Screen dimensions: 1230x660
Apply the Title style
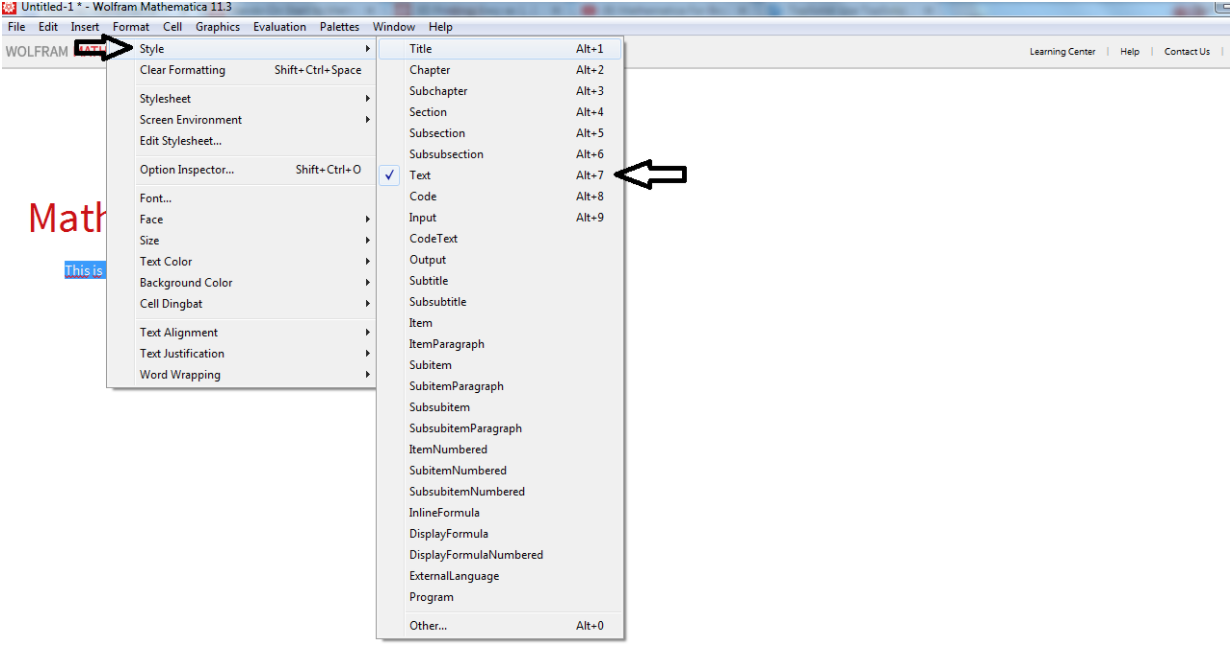tap(500, 49)
